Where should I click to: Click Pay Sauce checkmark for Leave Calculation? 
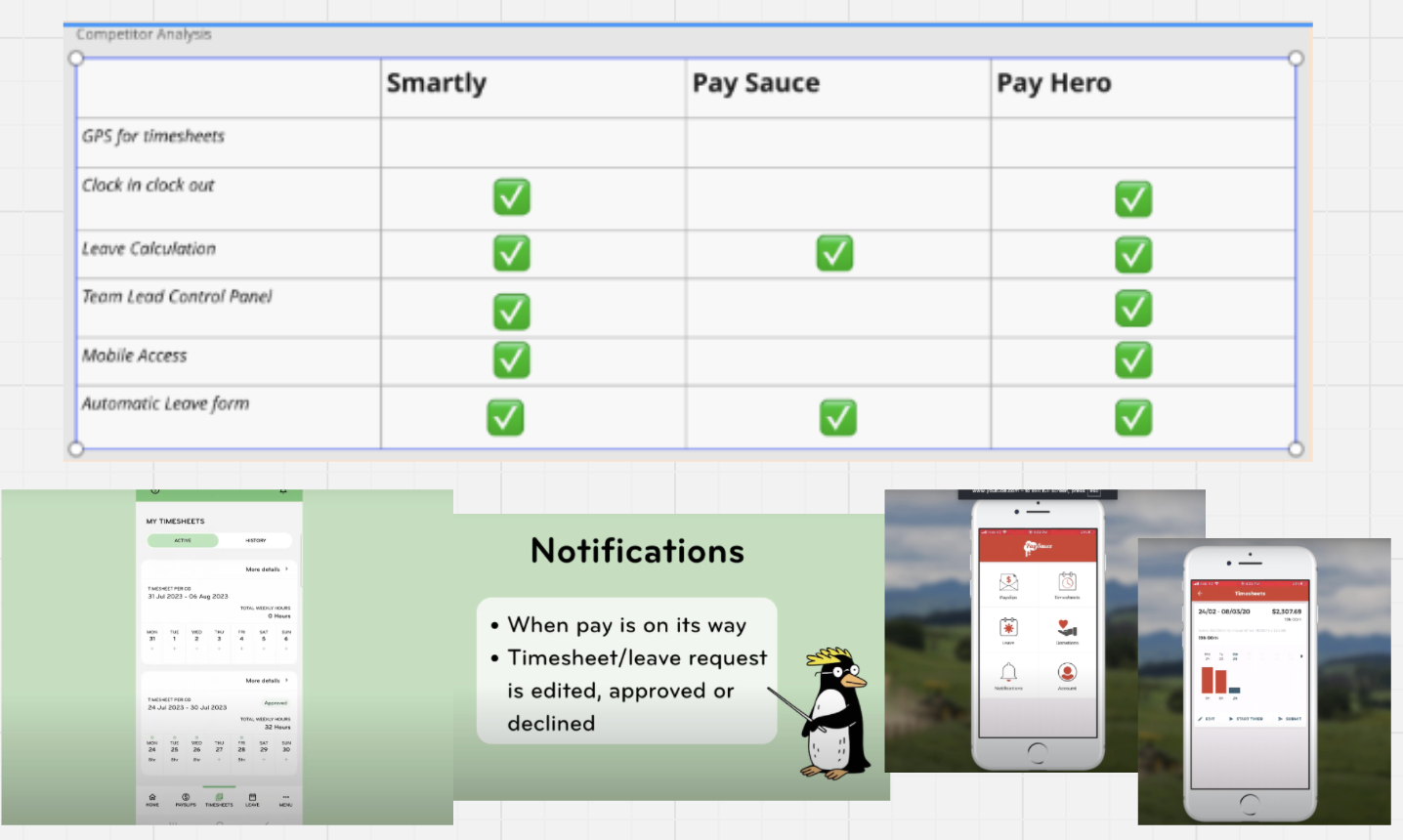coord(834,253)
